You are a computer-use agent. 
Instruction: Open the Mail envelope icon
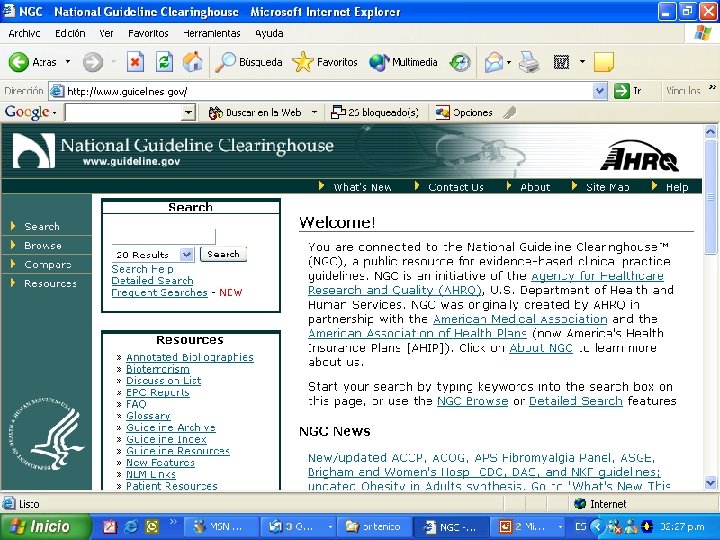tap(494, 62)
